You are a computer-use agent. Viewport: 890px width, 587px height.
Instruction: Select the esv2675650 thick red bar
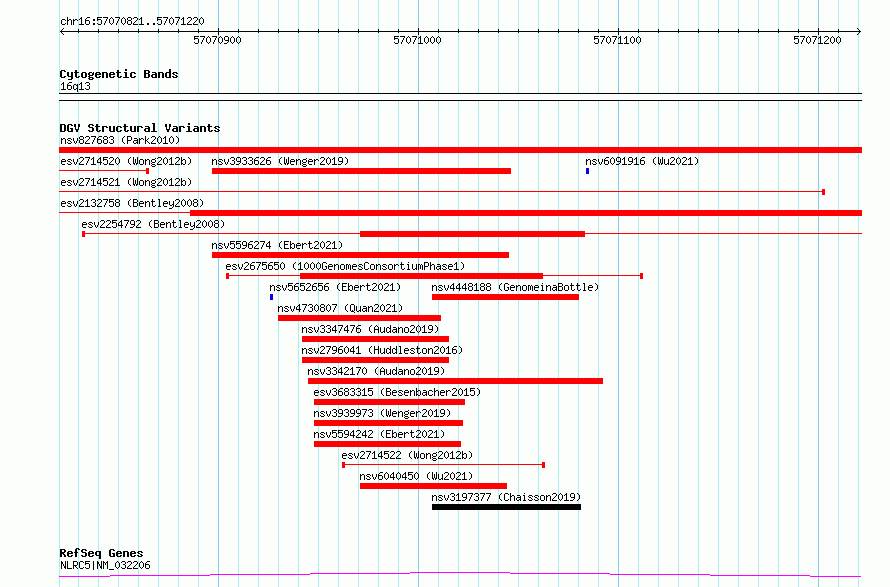pos(421,276)
